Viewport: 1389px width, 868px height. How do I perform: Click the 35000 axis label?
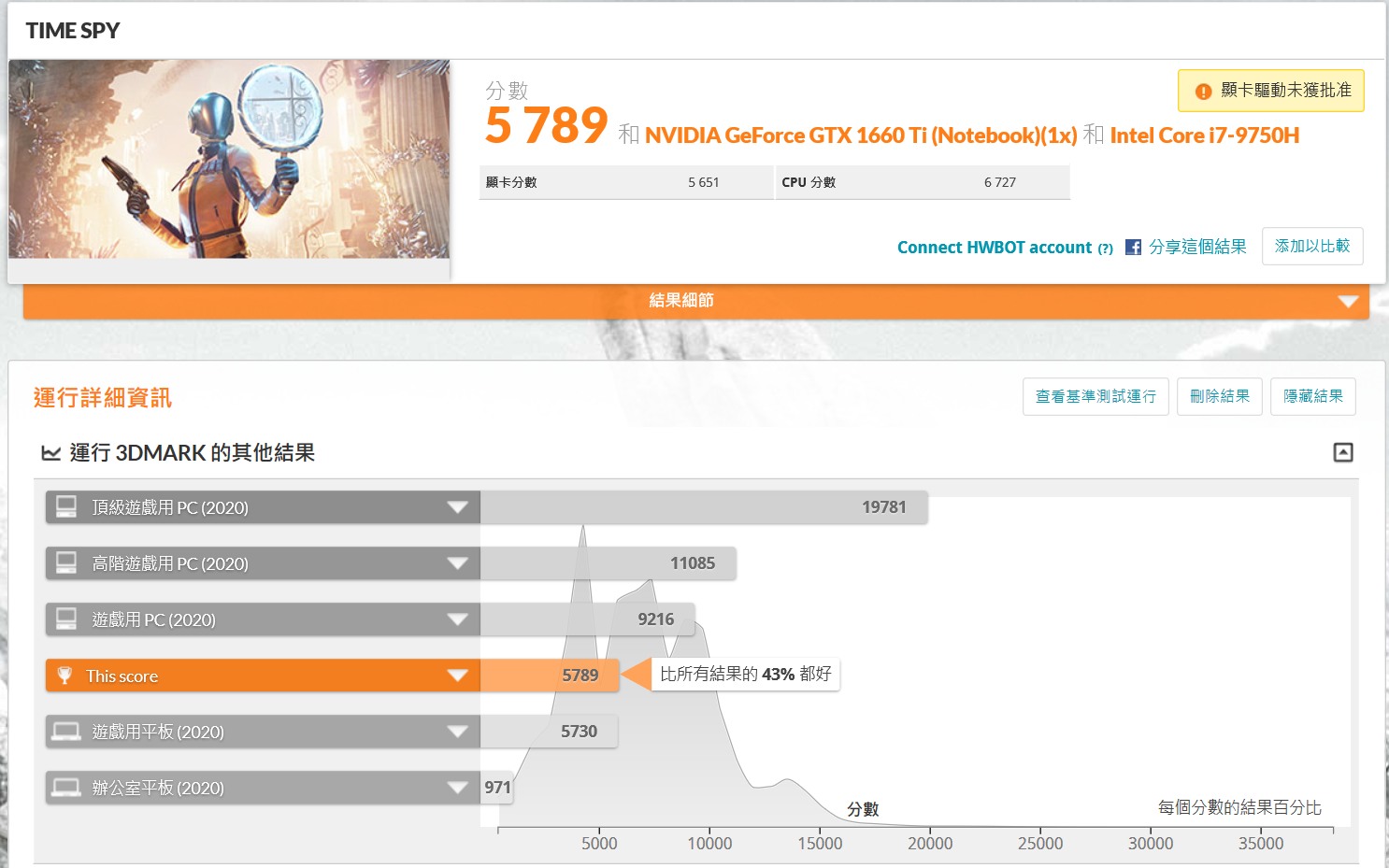click(x=1261, y=844)
